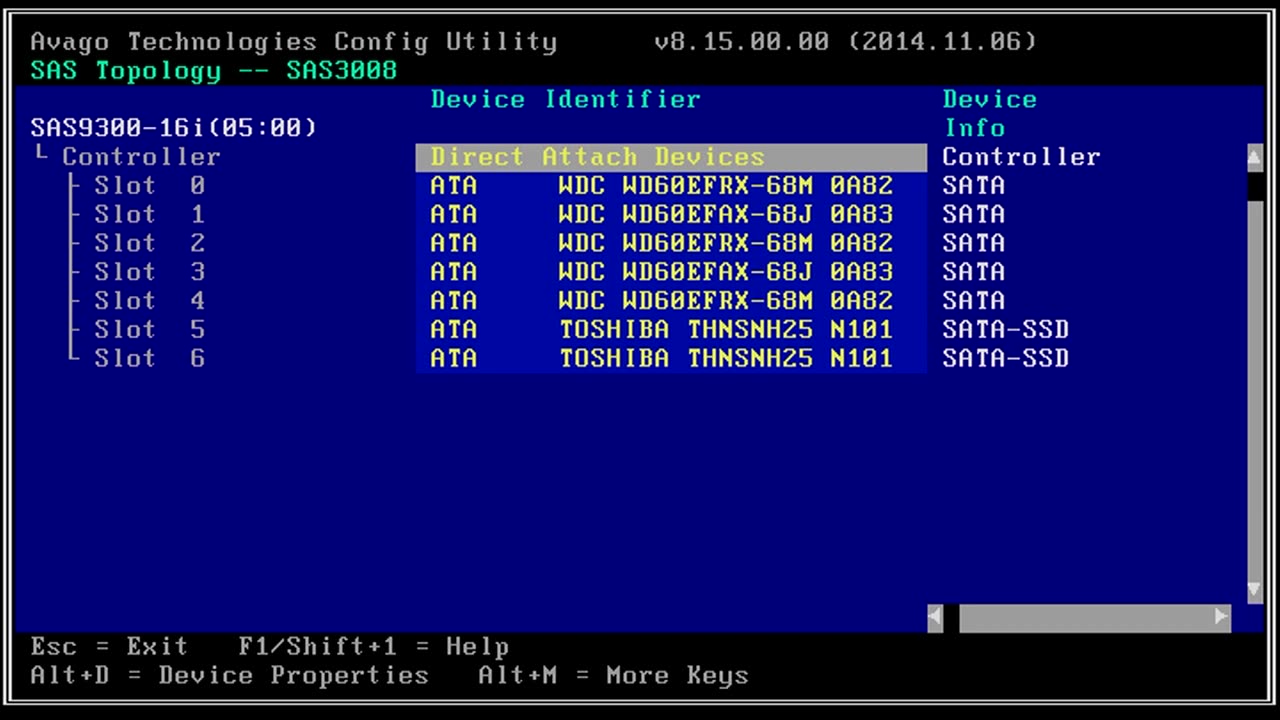Click the SATA-SSD info for Slot 6

pyautogui.click(x=1006, y=358)
